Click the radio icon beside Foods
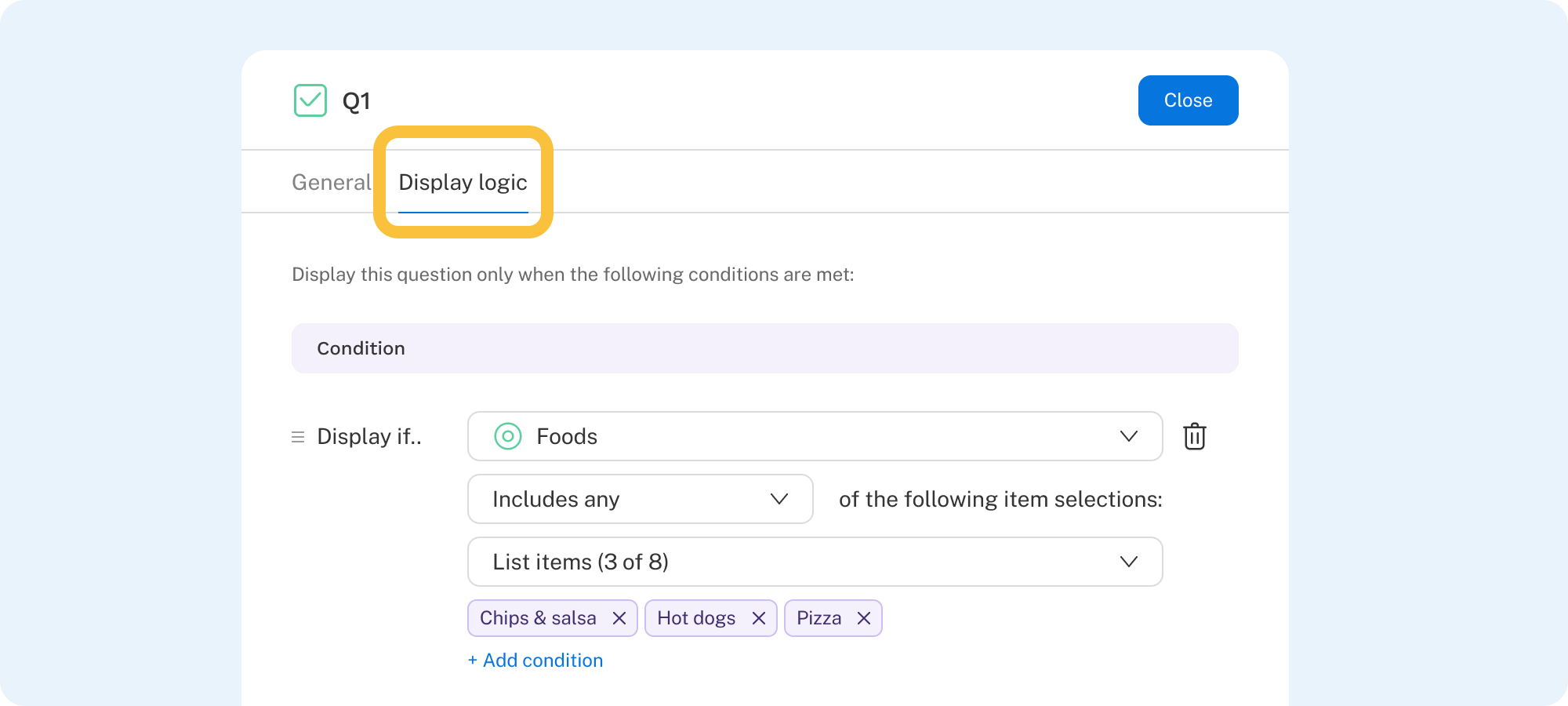The image size is (1568, 706). coord(508,436)
